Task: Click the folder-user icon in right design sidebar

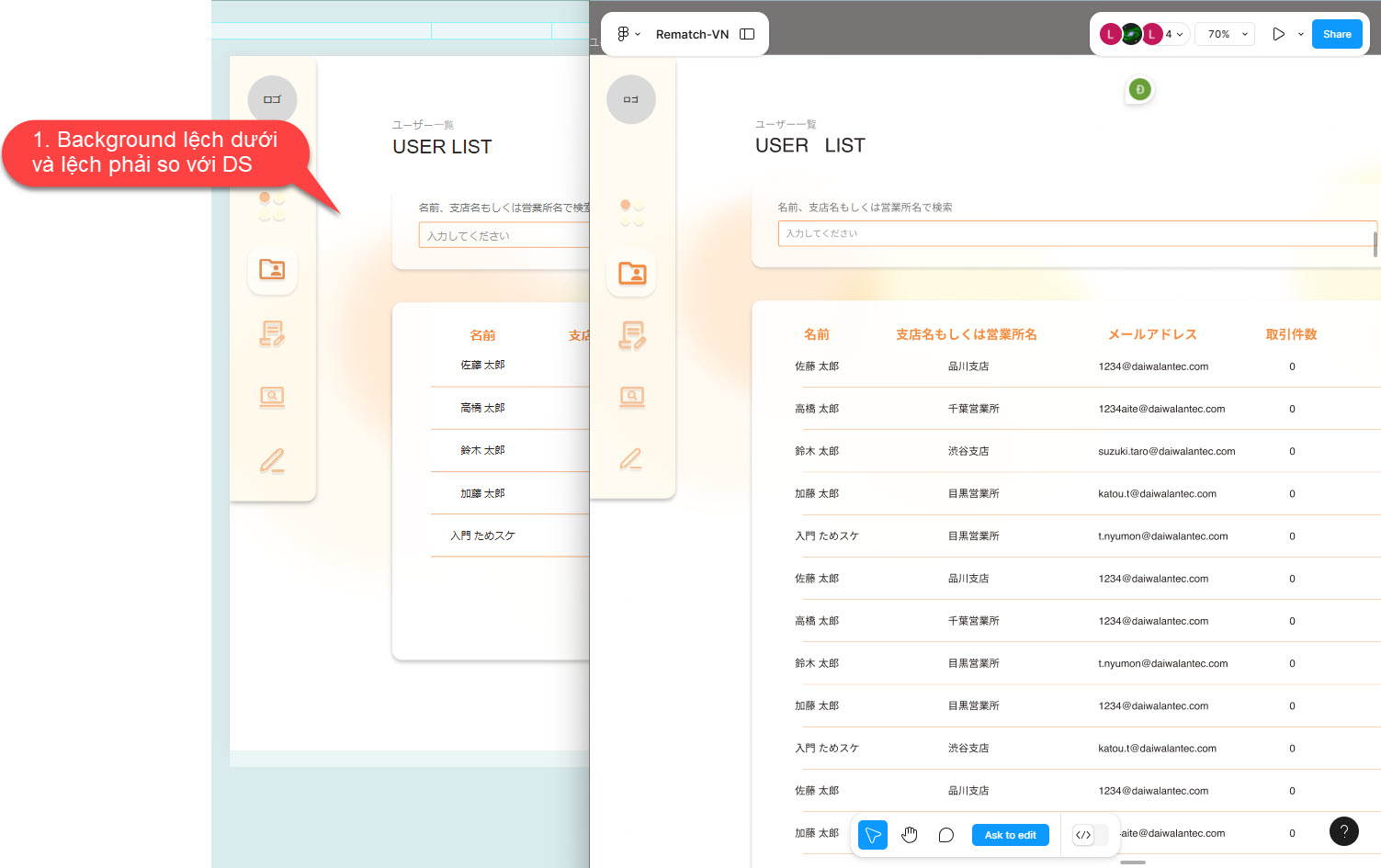Action: pyautogui.click(x=632, y=273)
